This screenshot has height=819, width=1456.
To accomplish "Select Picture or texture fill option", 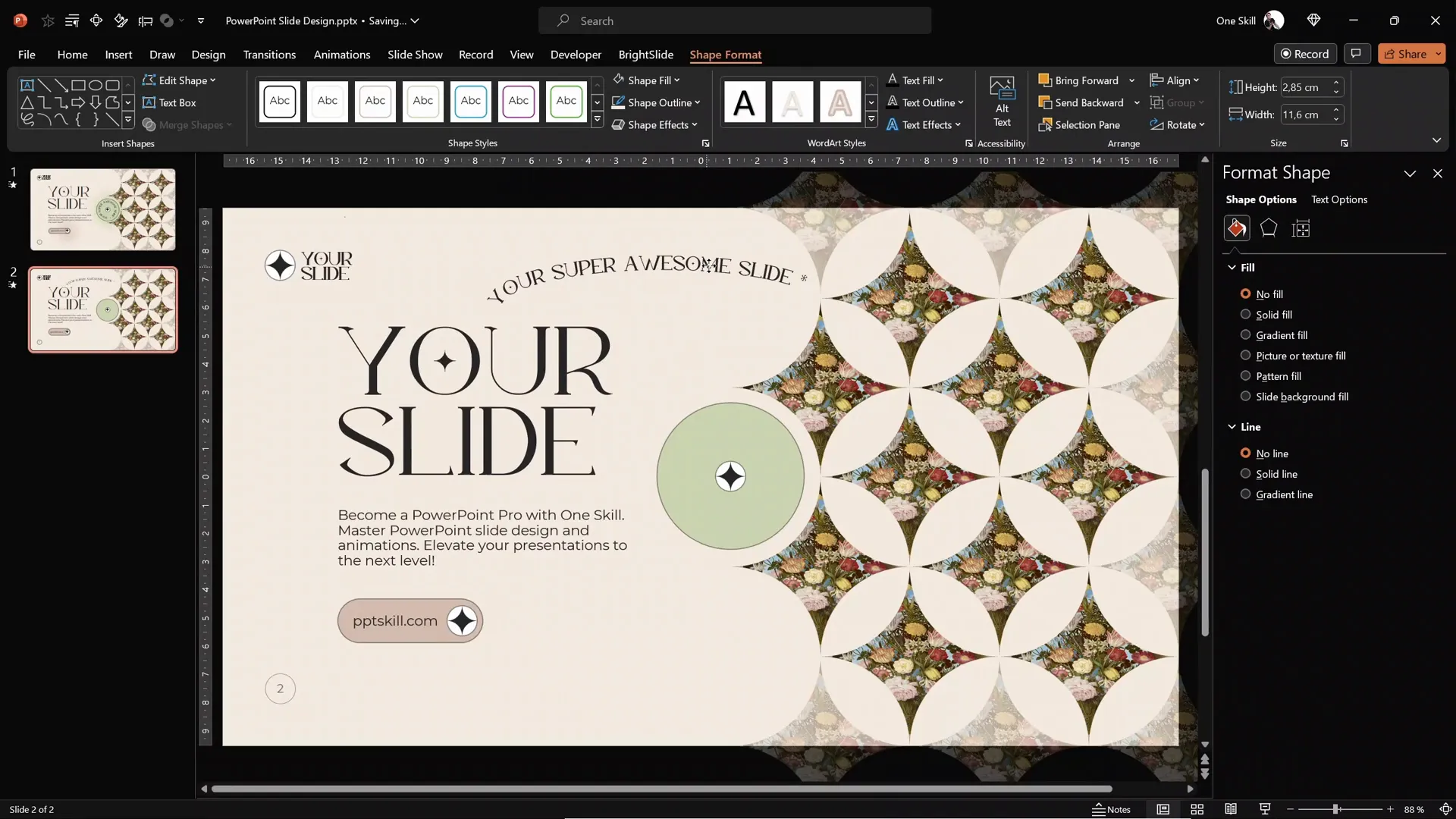I will (x=1245, y=355).
